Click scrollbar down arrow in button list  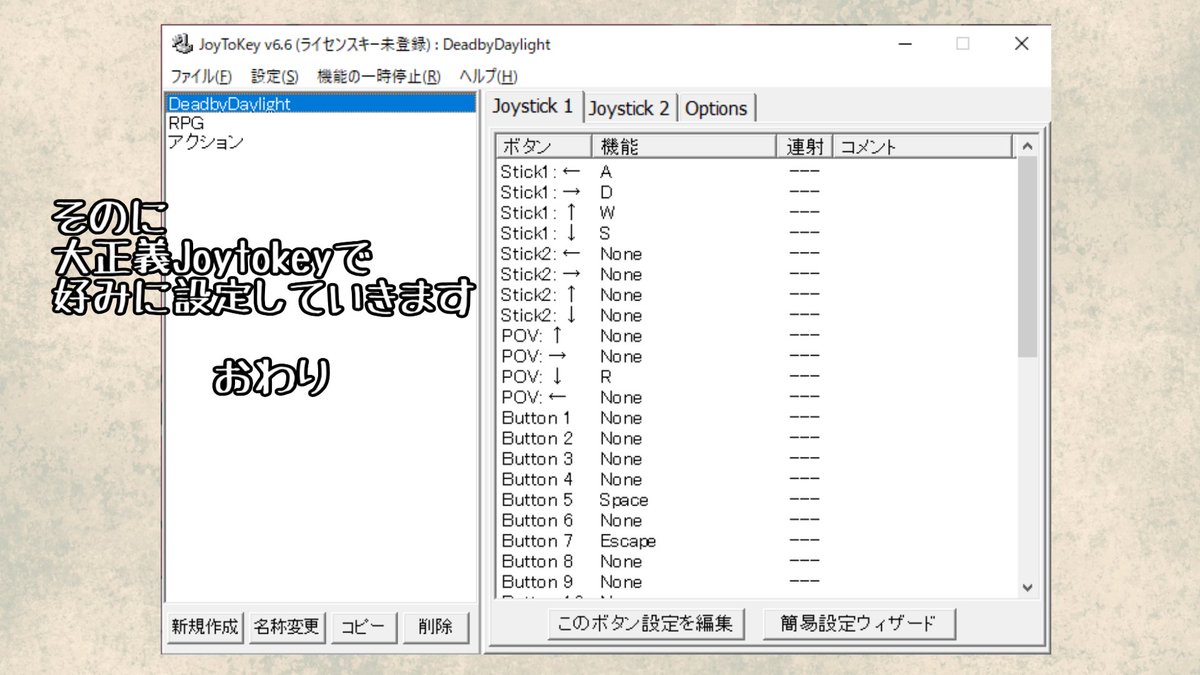click(x=1027, y=588)
